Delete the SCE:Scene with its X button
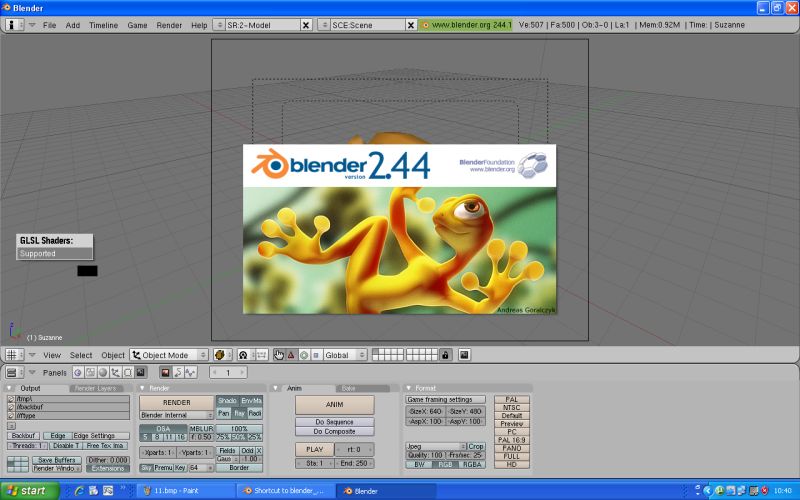This screenshot has width=800, height=500. tap(411, 24)
